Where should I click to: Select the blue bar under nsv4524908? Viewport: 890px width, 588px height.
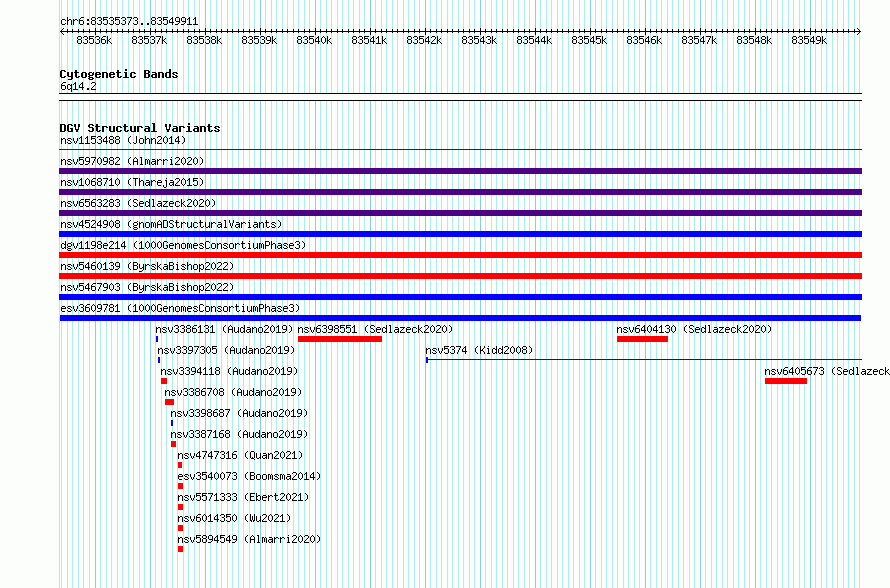[x=460, y=234]
